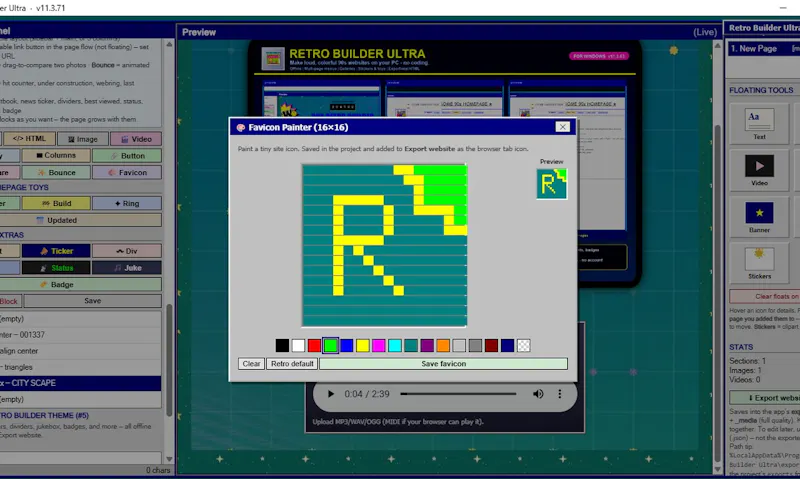This screenshot has width=800, height=479.
Task: Select the Stickers floating tool
Action: tap(759, 263)
